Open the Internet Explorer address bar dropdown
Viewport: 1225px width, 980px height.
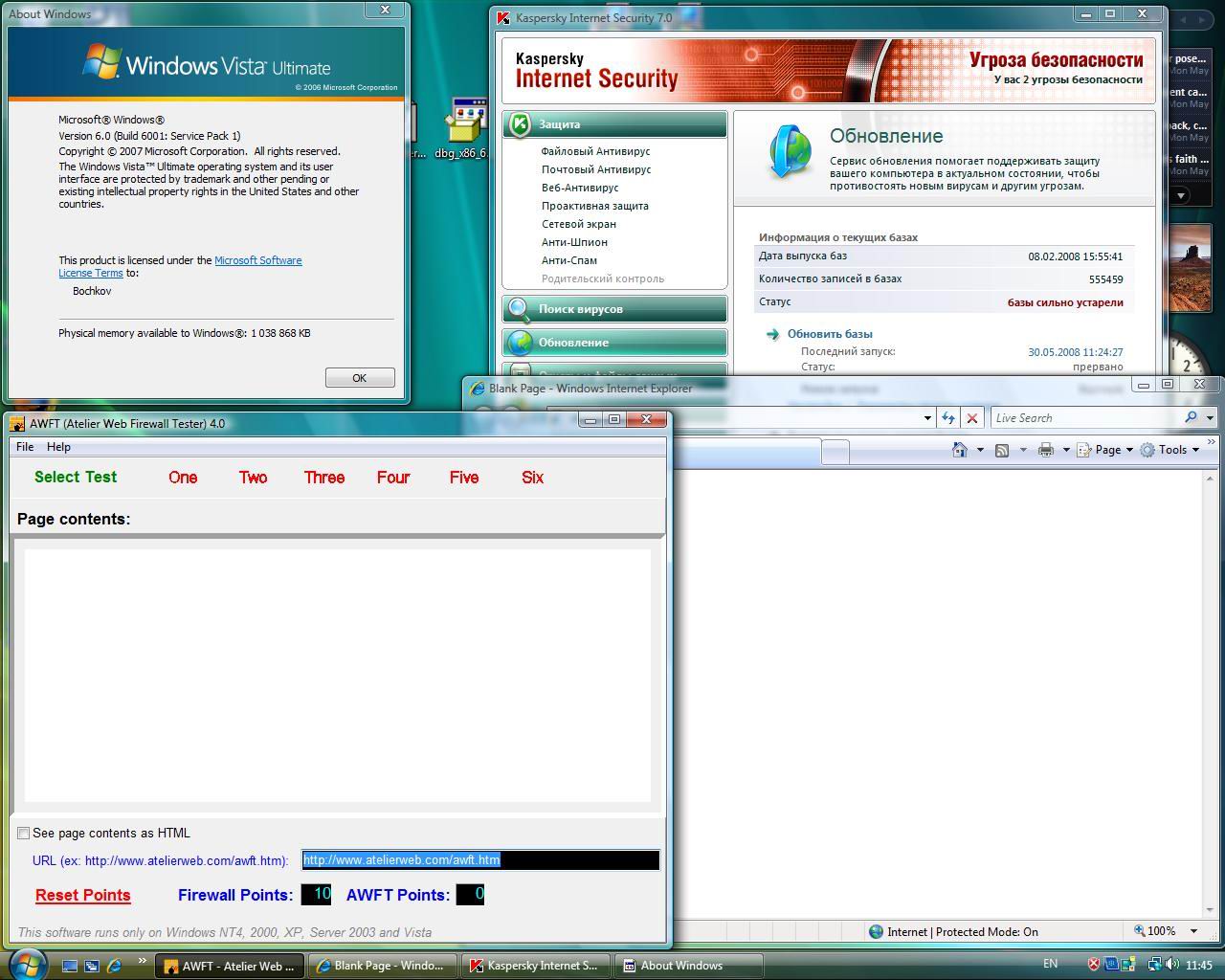coord(927,418)
